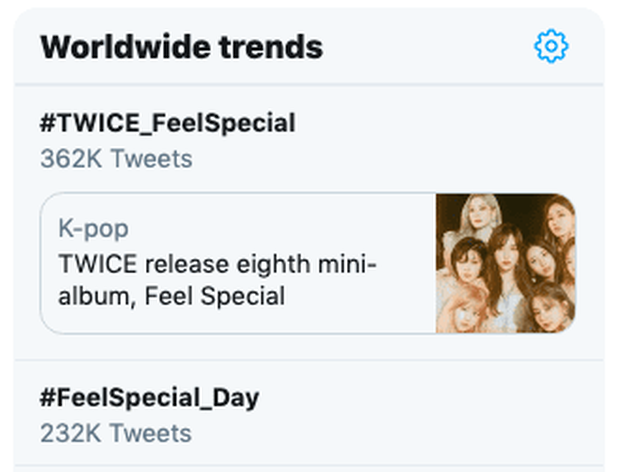Open the #FeelSpecial_Day trending hashtag
The width and height of the screenshot is (620, 472).
point(149,397)
